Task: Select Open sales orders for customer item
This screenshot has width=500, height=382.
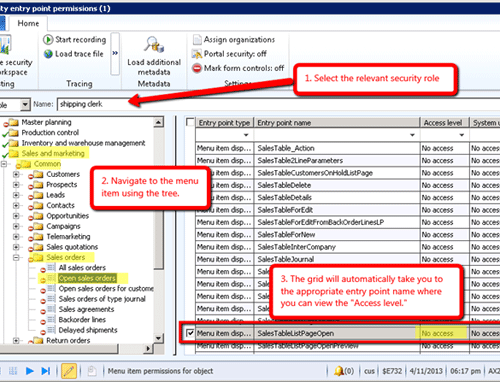Action: pos(106,288)
